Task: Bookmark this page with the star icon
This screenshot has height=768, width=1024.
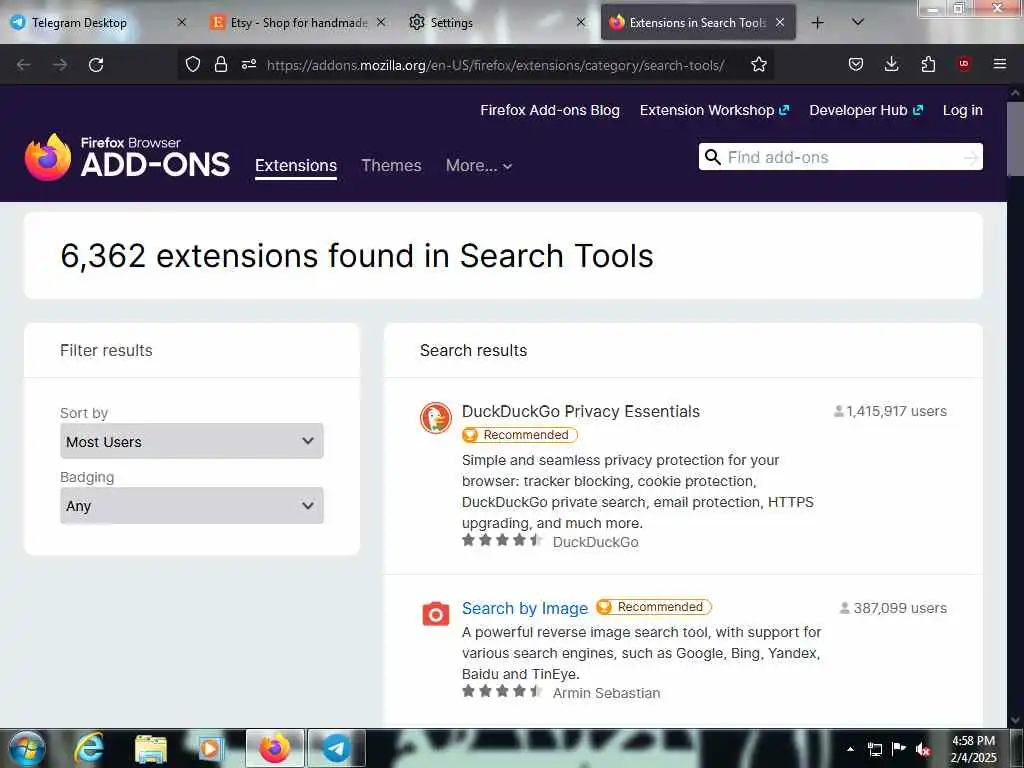Action: [759, 65]
